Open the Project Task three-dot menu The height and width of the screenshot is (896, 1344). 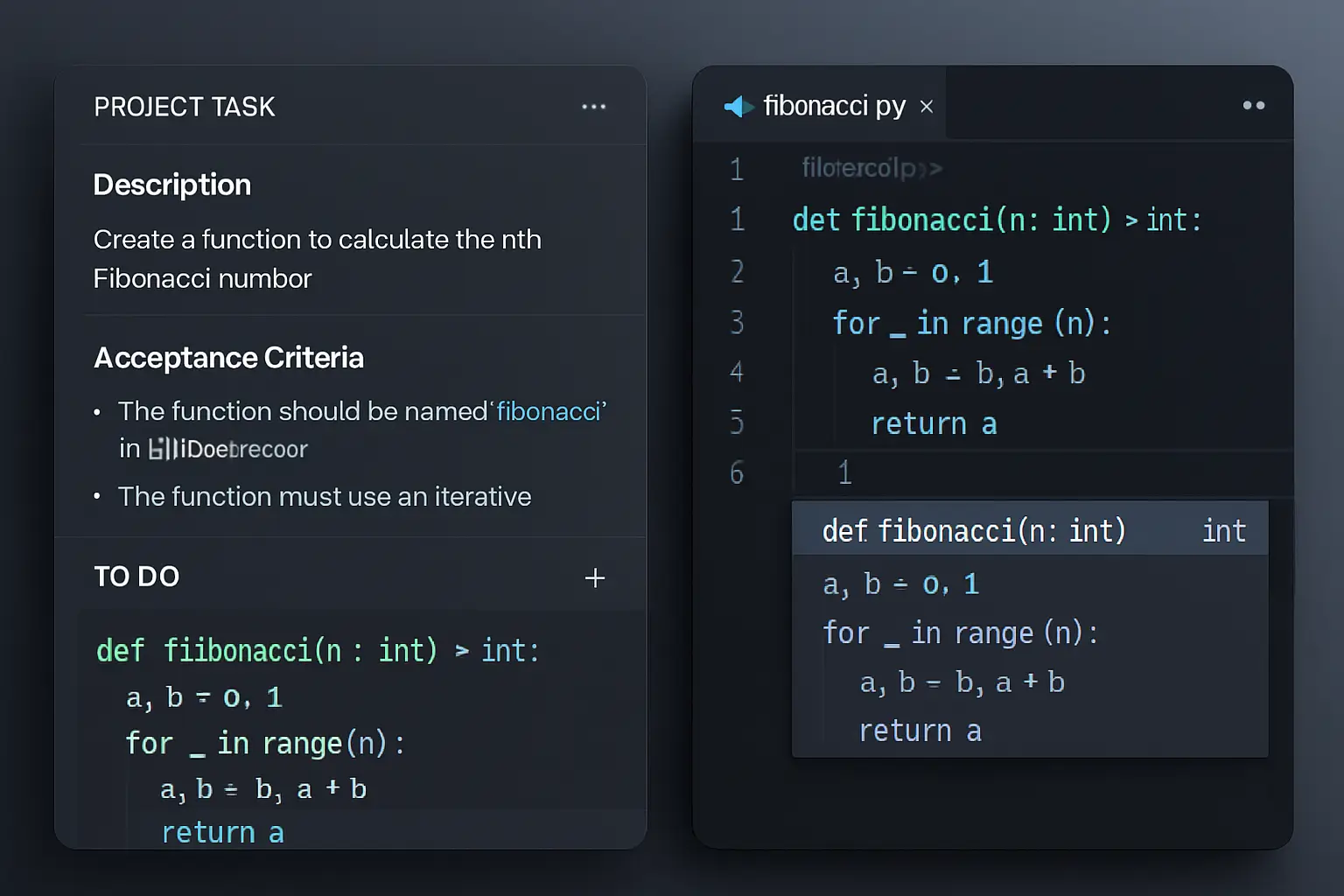593,107
